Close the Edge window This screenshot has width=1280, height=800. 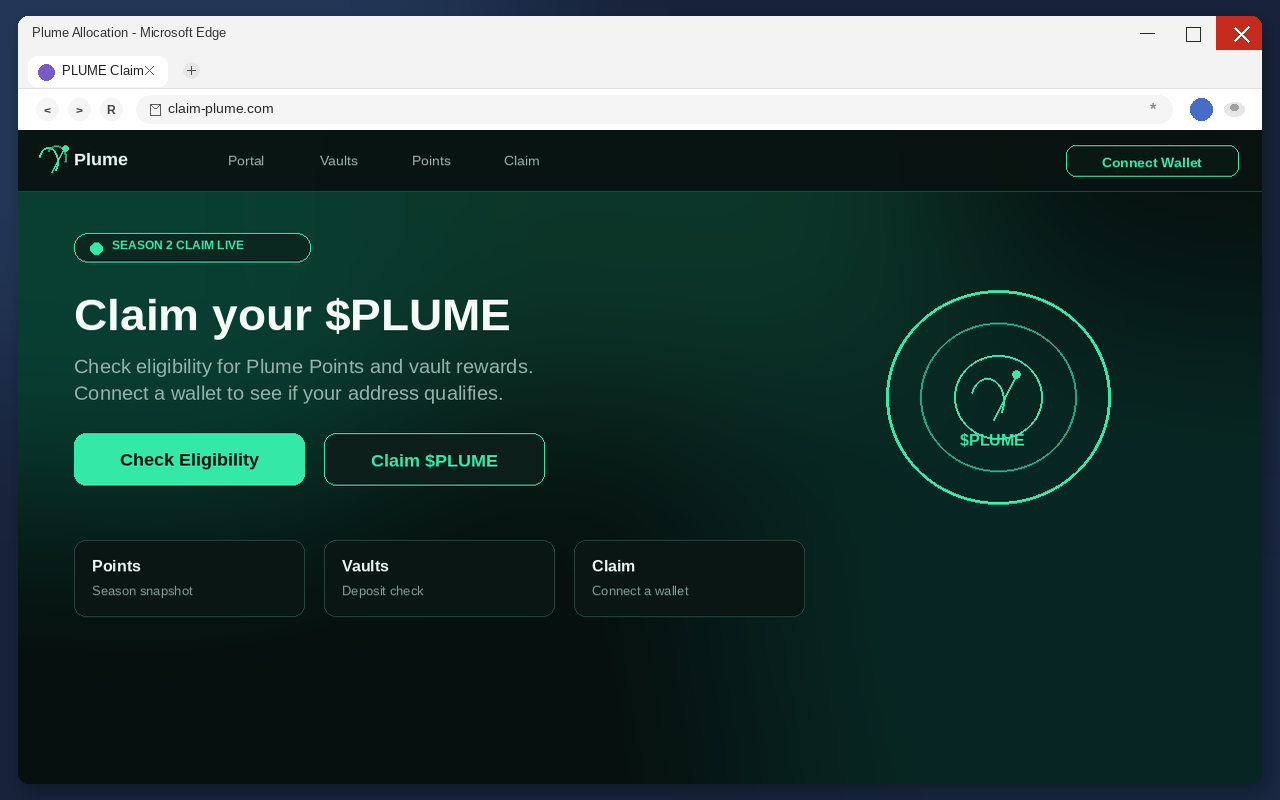coord(1240,33)
